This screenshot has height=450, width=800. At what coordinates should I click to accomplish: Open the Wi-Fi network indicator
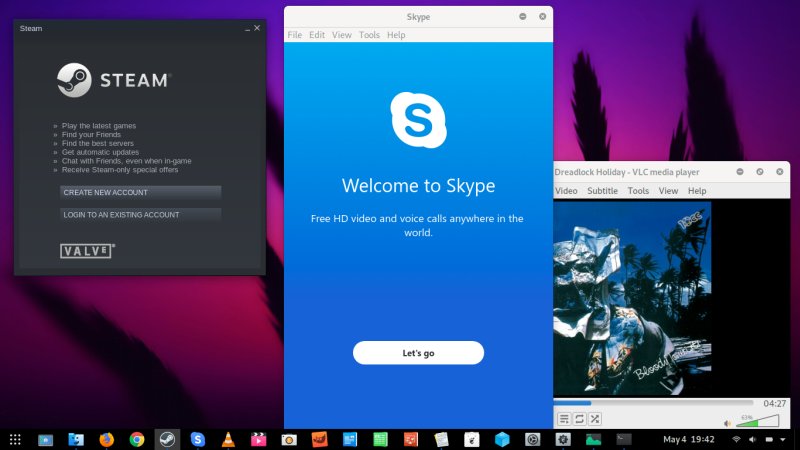737,439
